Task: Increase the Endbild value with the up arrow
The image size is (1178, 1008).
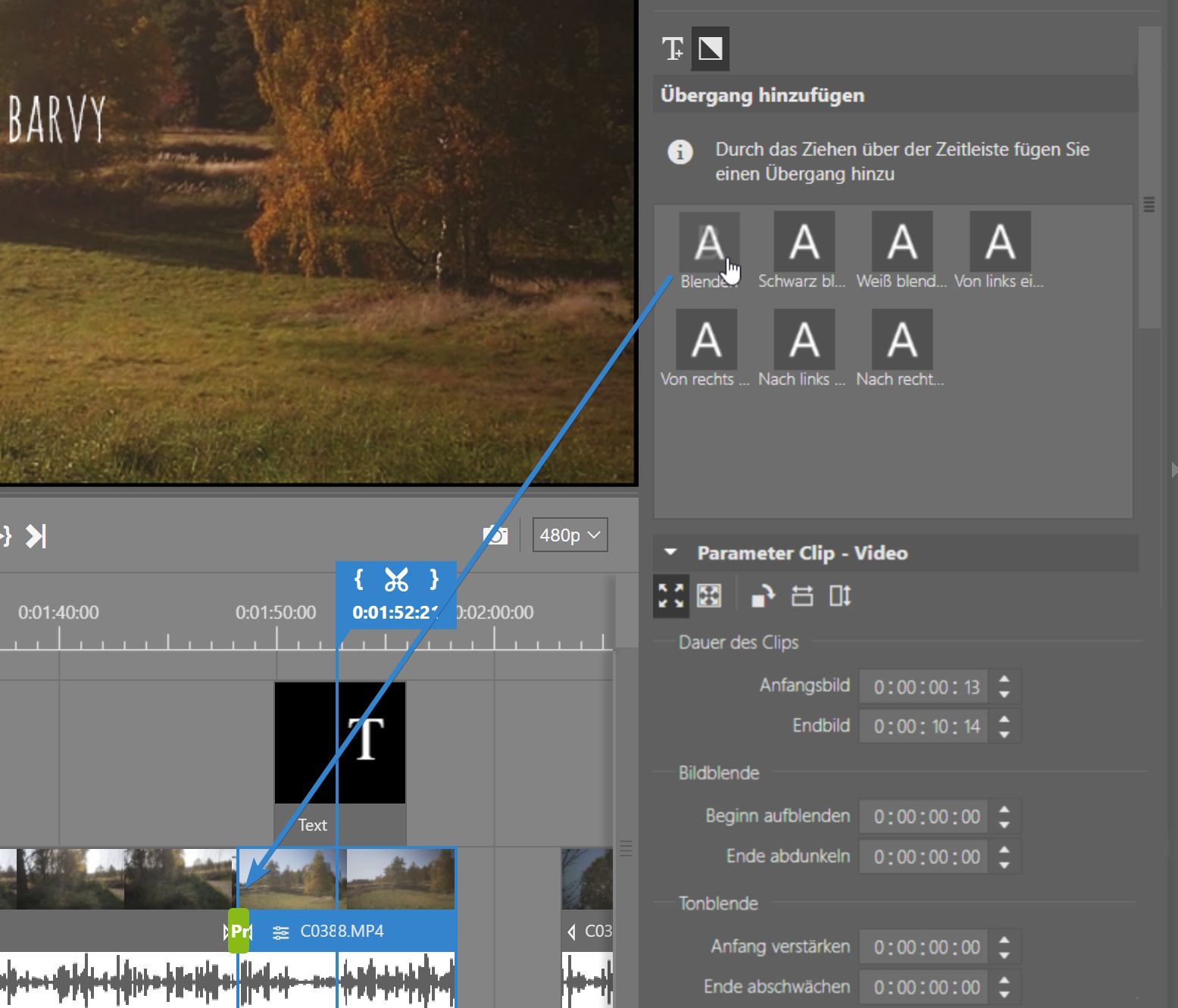Action: coord(1005,719)
